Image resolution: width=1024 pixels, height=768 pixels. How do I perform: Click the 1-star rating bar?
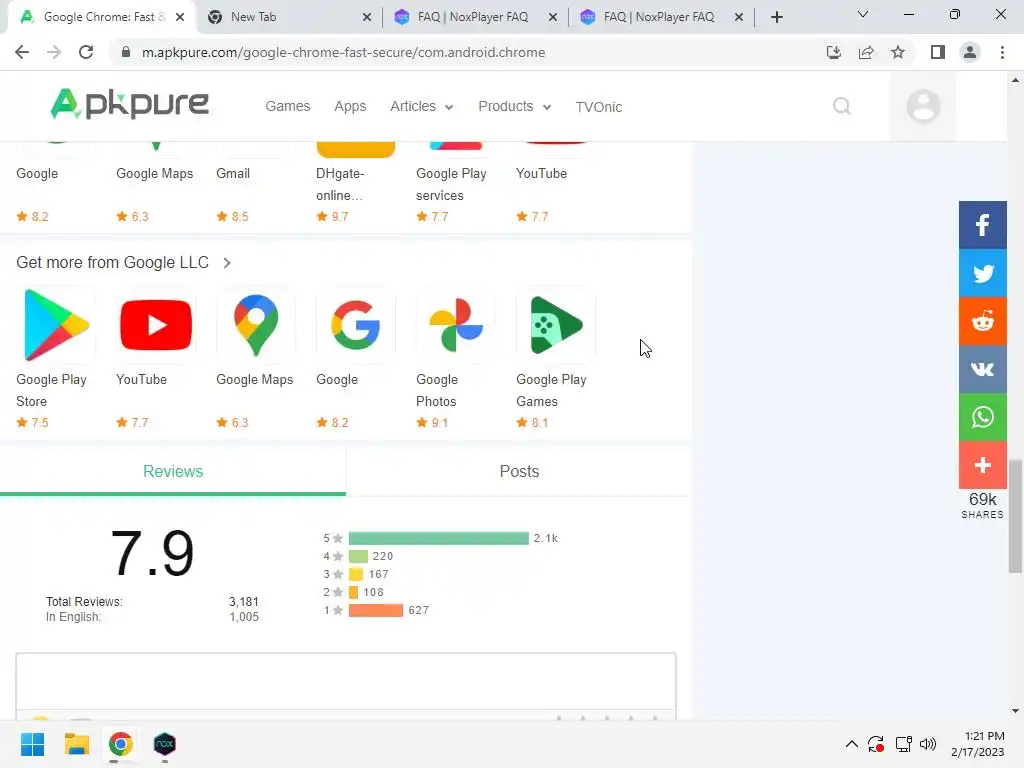376,610
